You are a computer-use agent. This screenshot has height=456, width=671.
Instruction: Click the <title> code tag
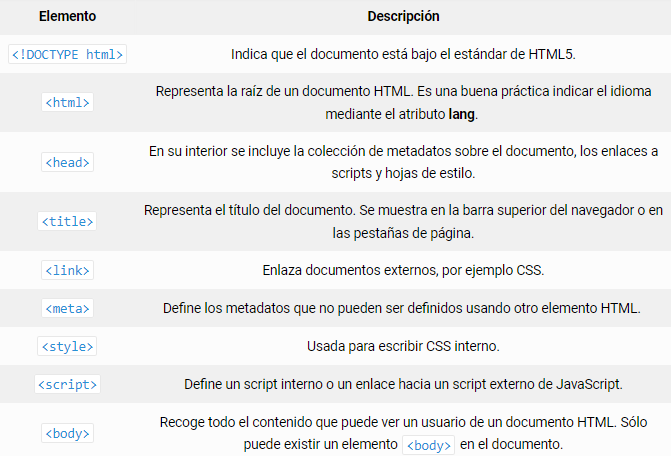pos(68,220)
